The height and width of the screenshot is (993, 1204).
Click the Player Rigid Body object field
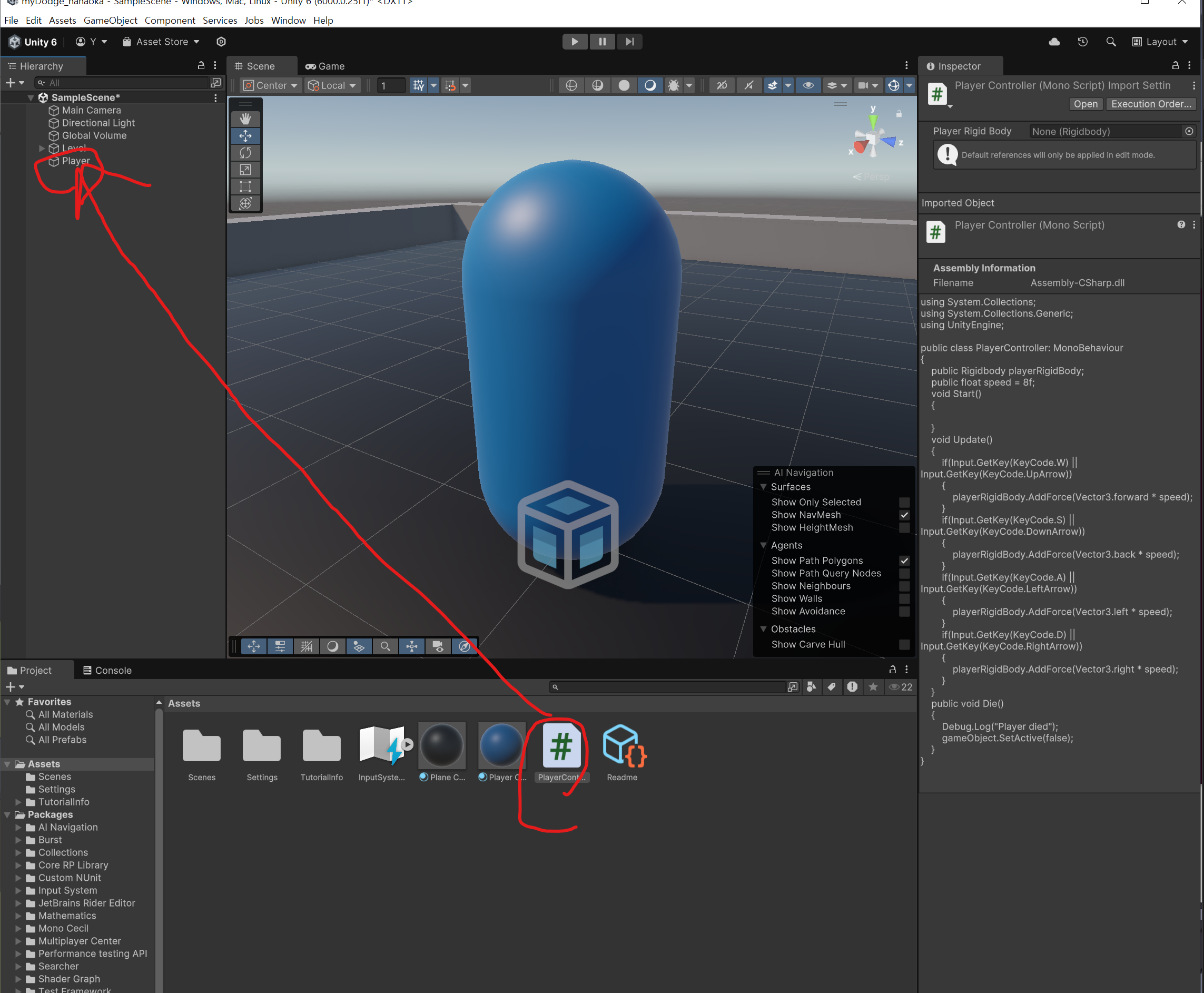[x=1105, y=132]
